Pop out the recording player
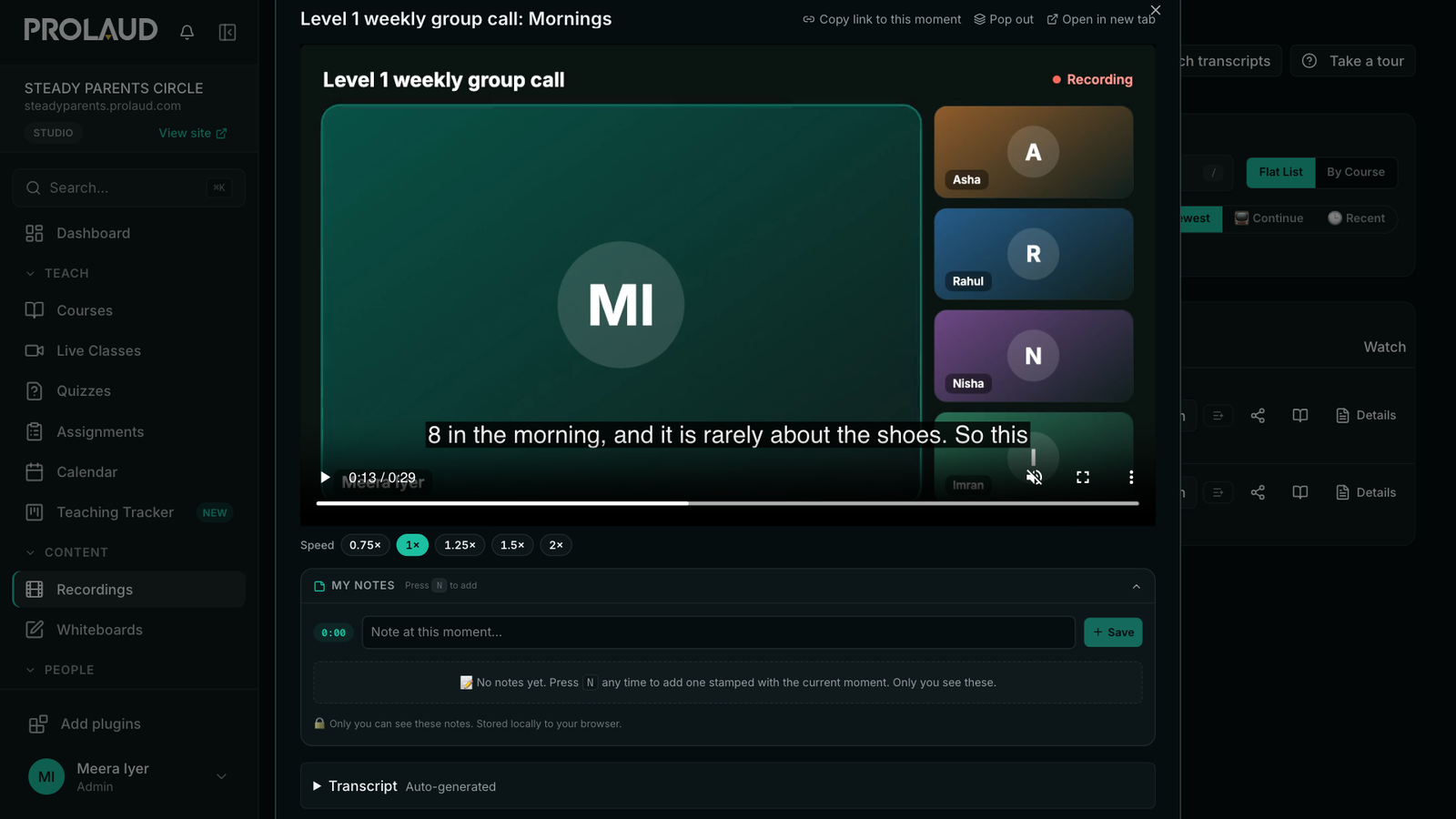Viewport: 1456px width, 819px height. [x=1004, y=19]
